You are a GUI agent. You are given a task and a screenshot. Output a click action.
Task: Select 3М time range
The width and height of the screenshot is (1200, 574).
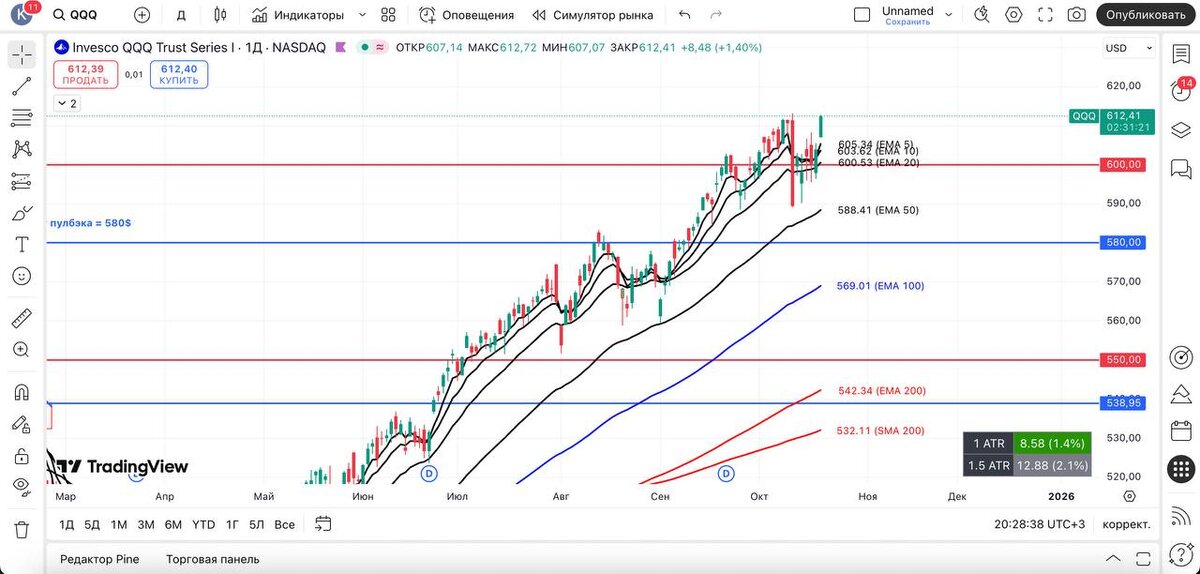click(146, 524)
